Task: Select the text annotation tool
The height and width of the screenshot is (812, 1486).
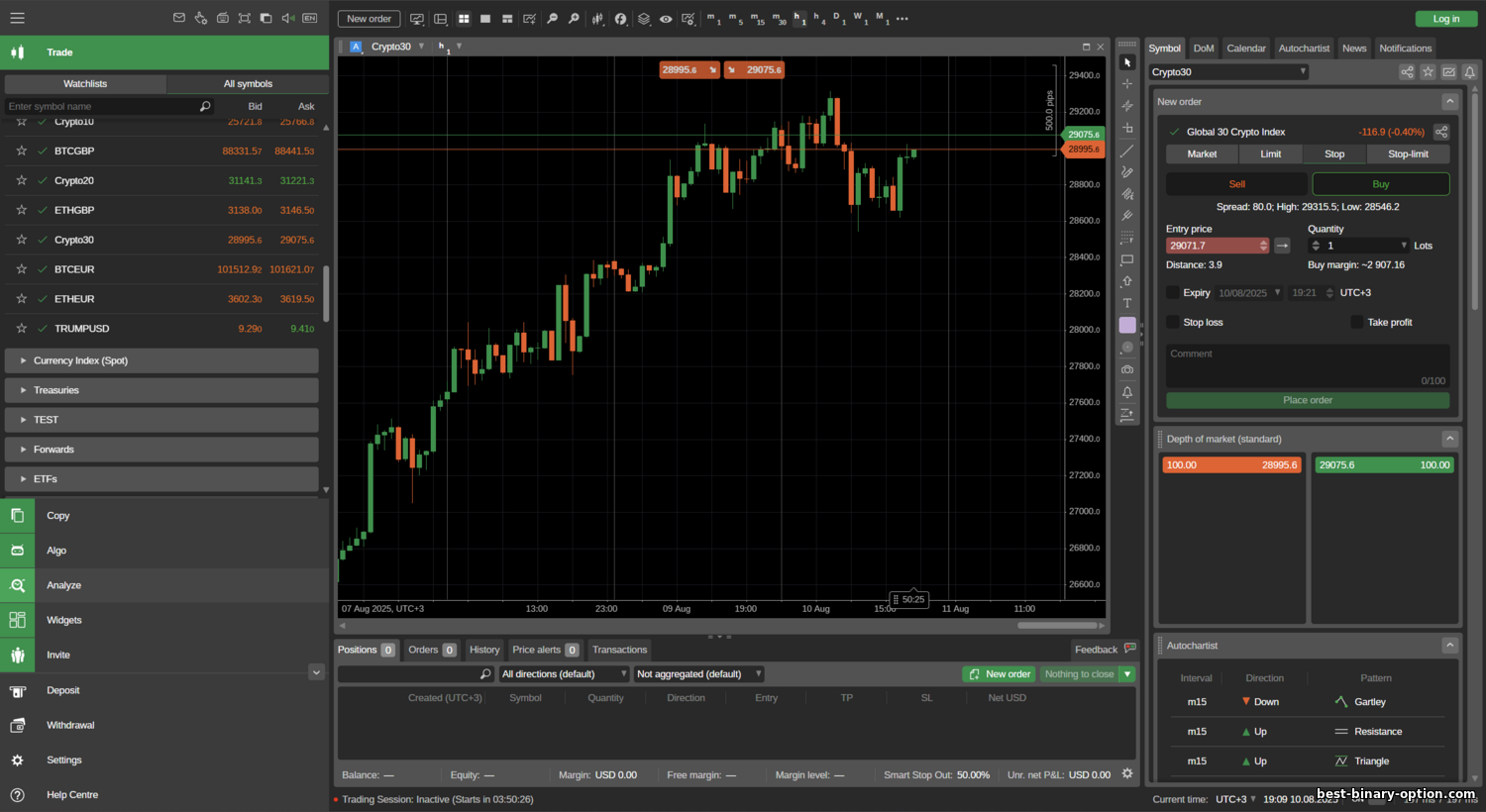Action: click(x=1126, y=303)
